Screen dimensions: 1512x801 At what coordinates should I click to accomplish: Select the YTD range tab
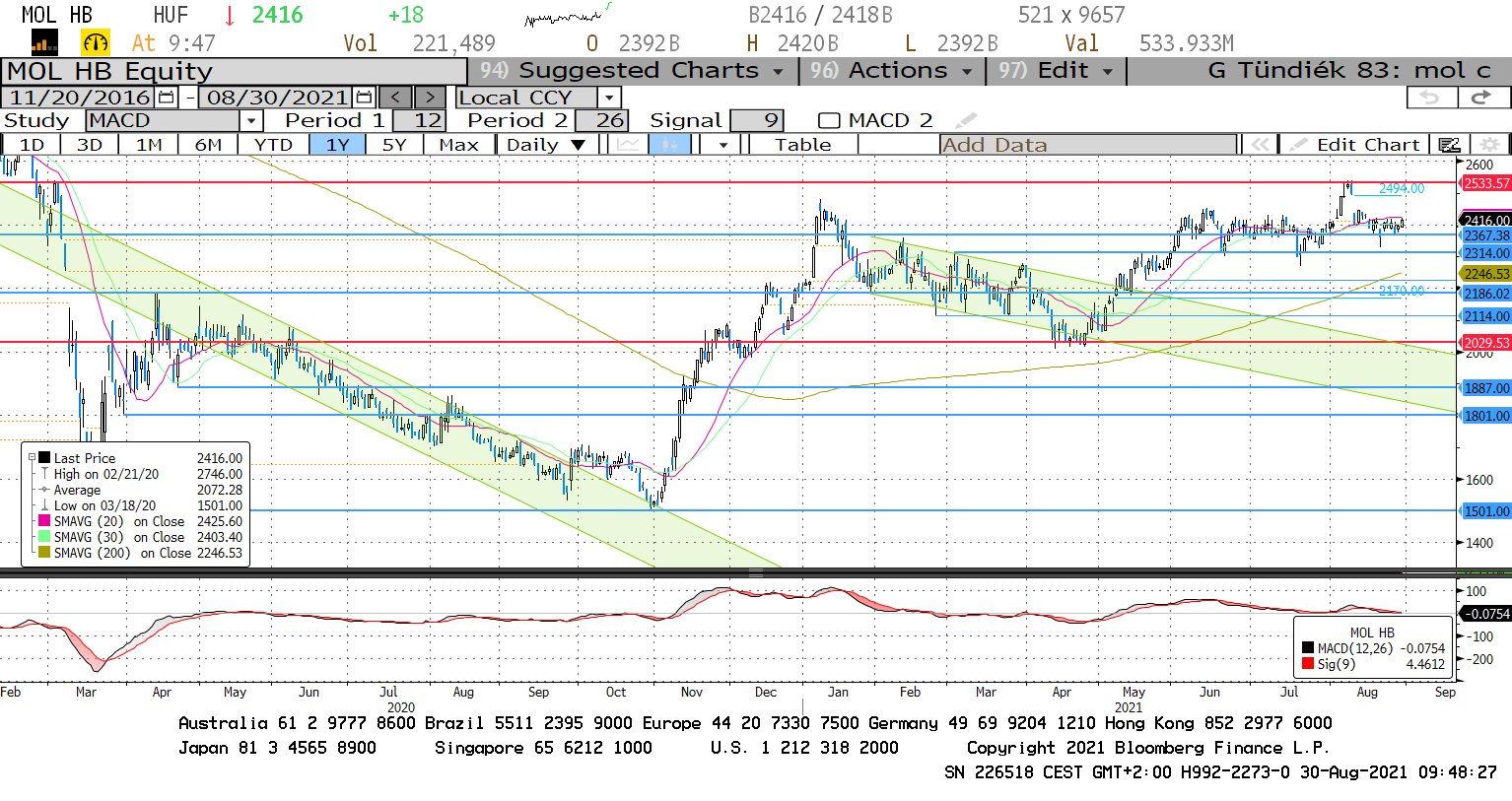click(273, 145)
